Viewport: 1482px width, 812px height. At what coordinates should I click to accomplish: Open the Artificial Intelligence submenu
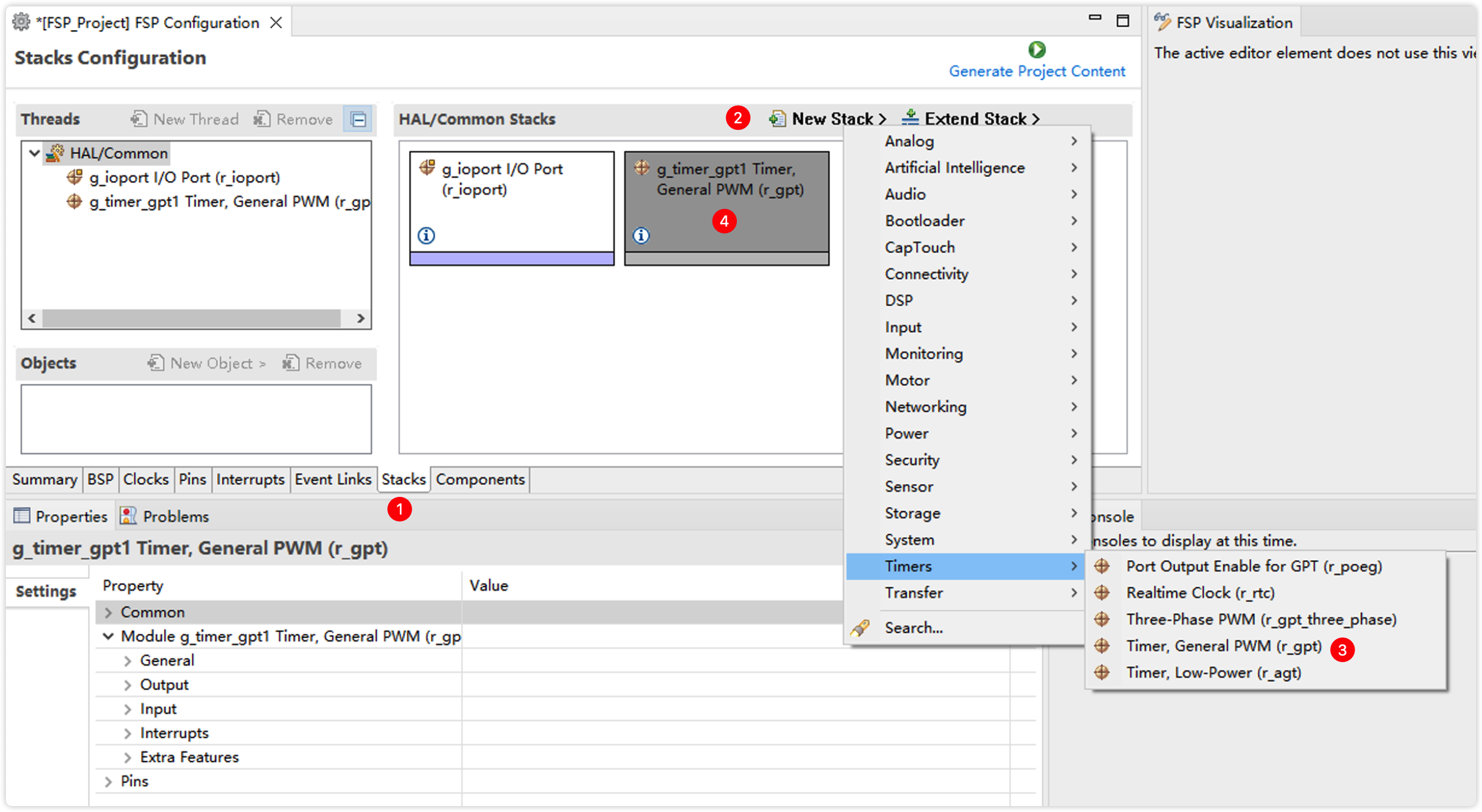click(966, 168)
